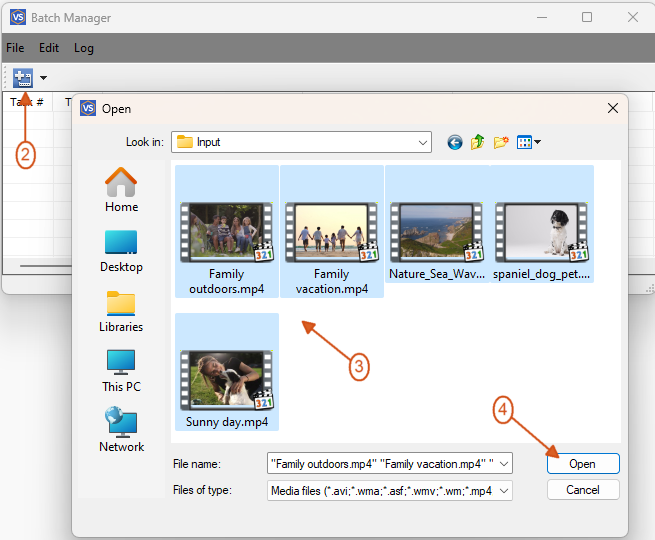Open the Log menu
655x540 pixels.
tap(84, 48)
